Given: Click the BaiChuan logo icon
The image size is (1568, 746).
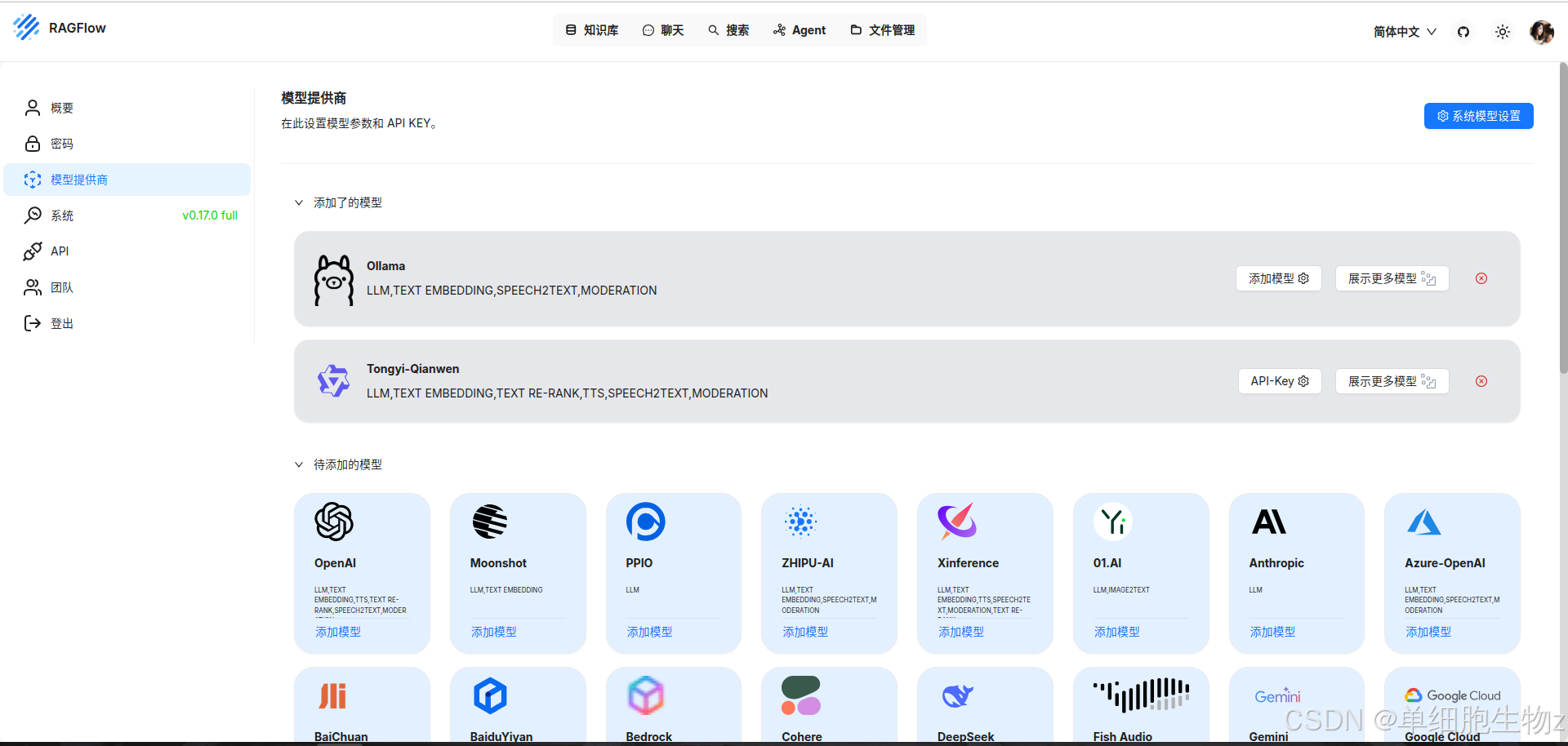Looking at the screenshot, I should pyautogui.click(x=332, y=696).
